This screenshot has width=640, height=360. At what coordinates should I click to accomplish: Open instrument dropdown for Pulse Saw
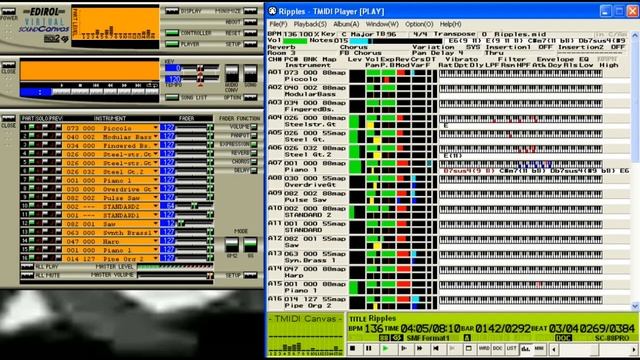click(156, 198)
